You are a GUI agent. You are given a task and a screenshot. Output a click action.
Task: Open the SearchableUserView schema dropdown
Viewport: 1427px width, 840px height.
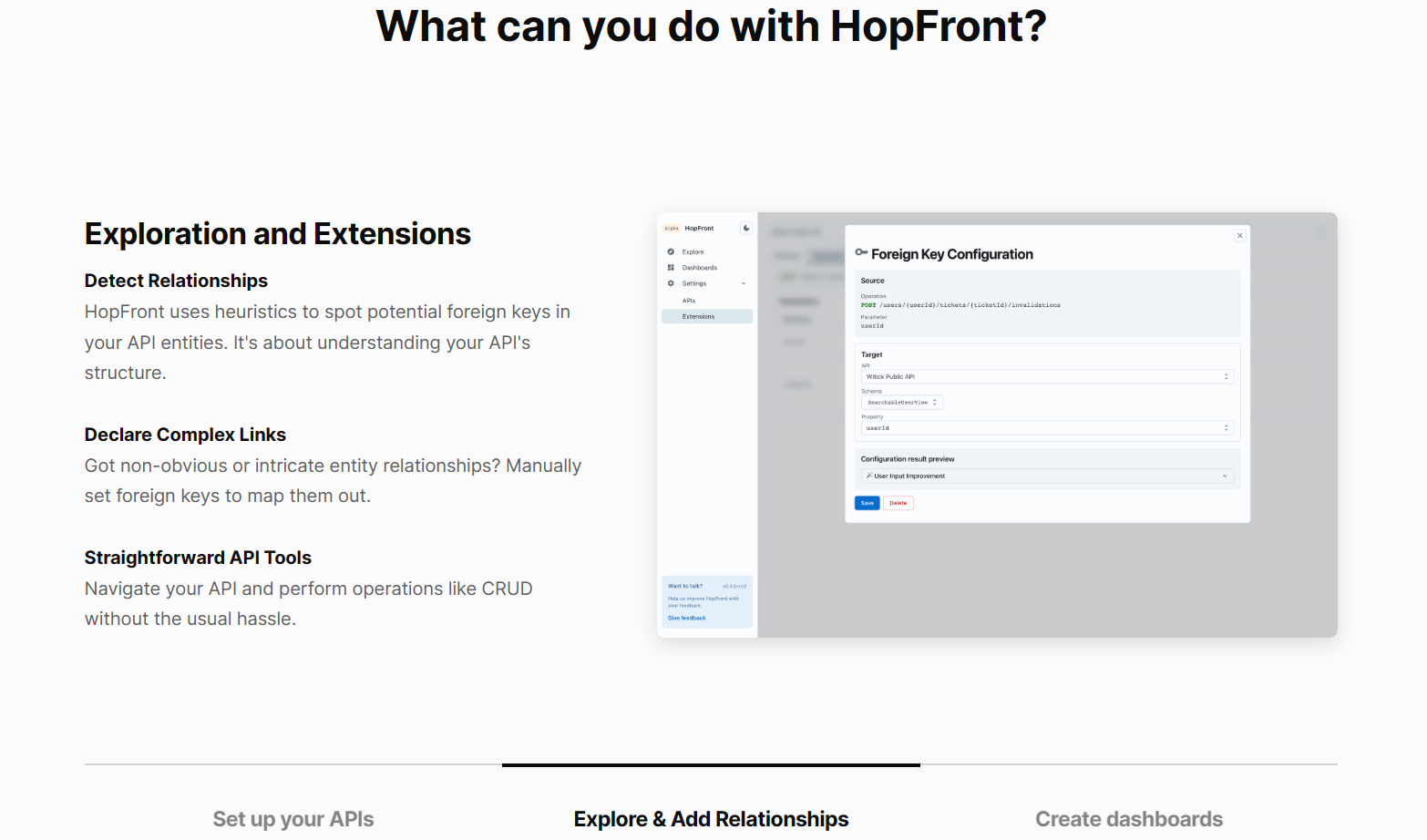(902, 402)
